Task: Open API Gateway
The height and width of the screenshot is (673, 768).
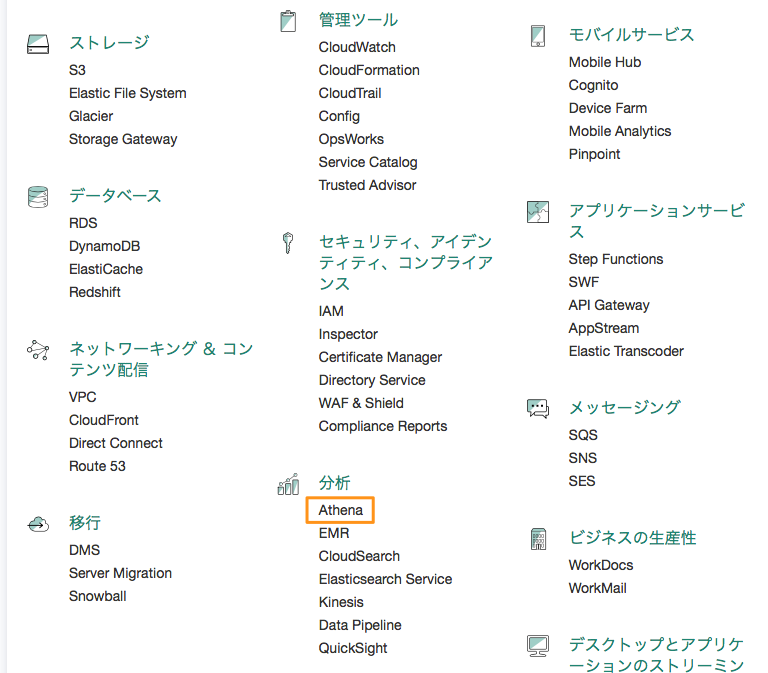Action: point(609,305)
